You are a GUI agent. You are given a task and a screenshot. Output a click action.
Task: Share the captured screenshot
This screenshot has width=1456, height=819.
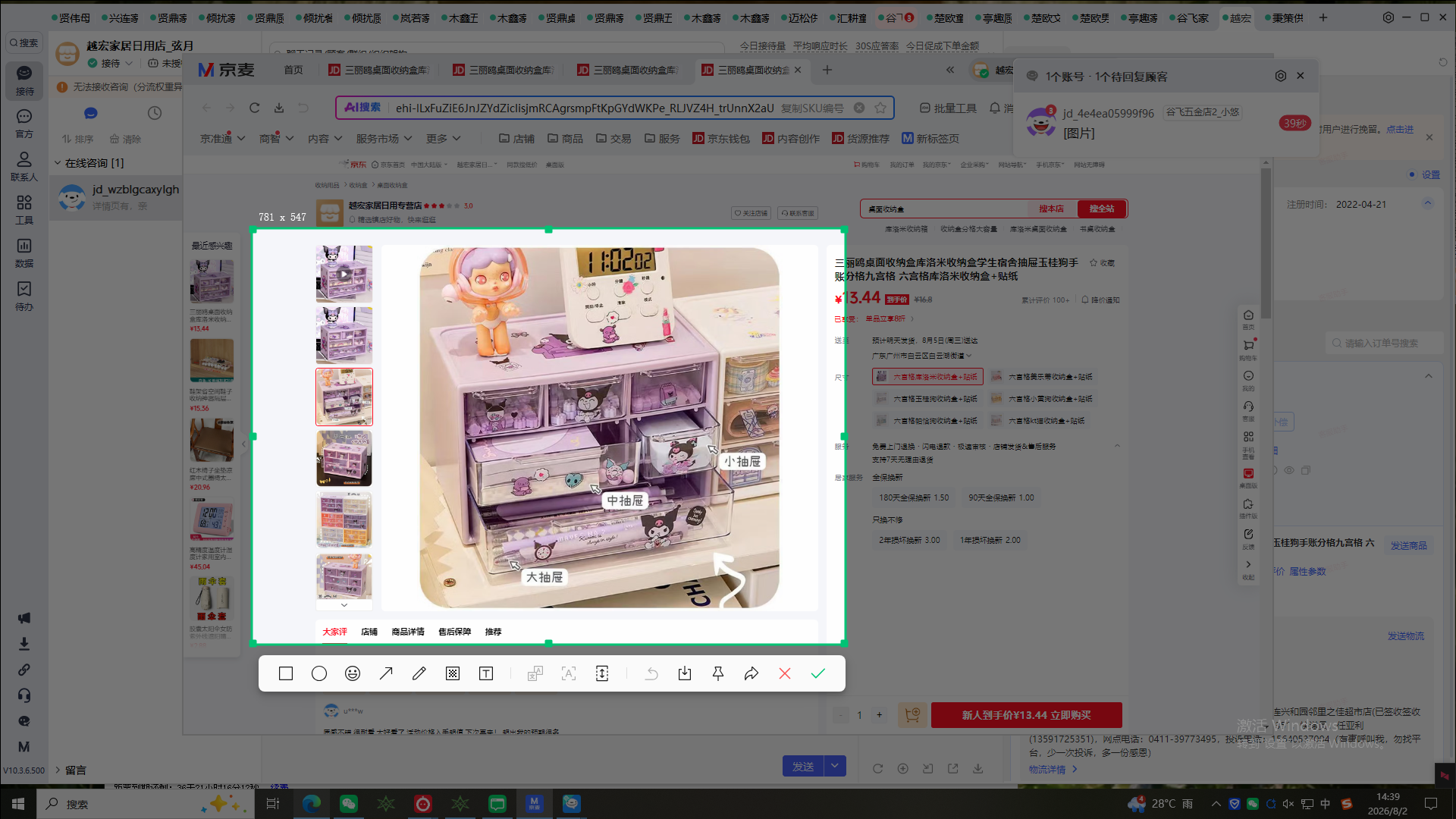point(752,673)
